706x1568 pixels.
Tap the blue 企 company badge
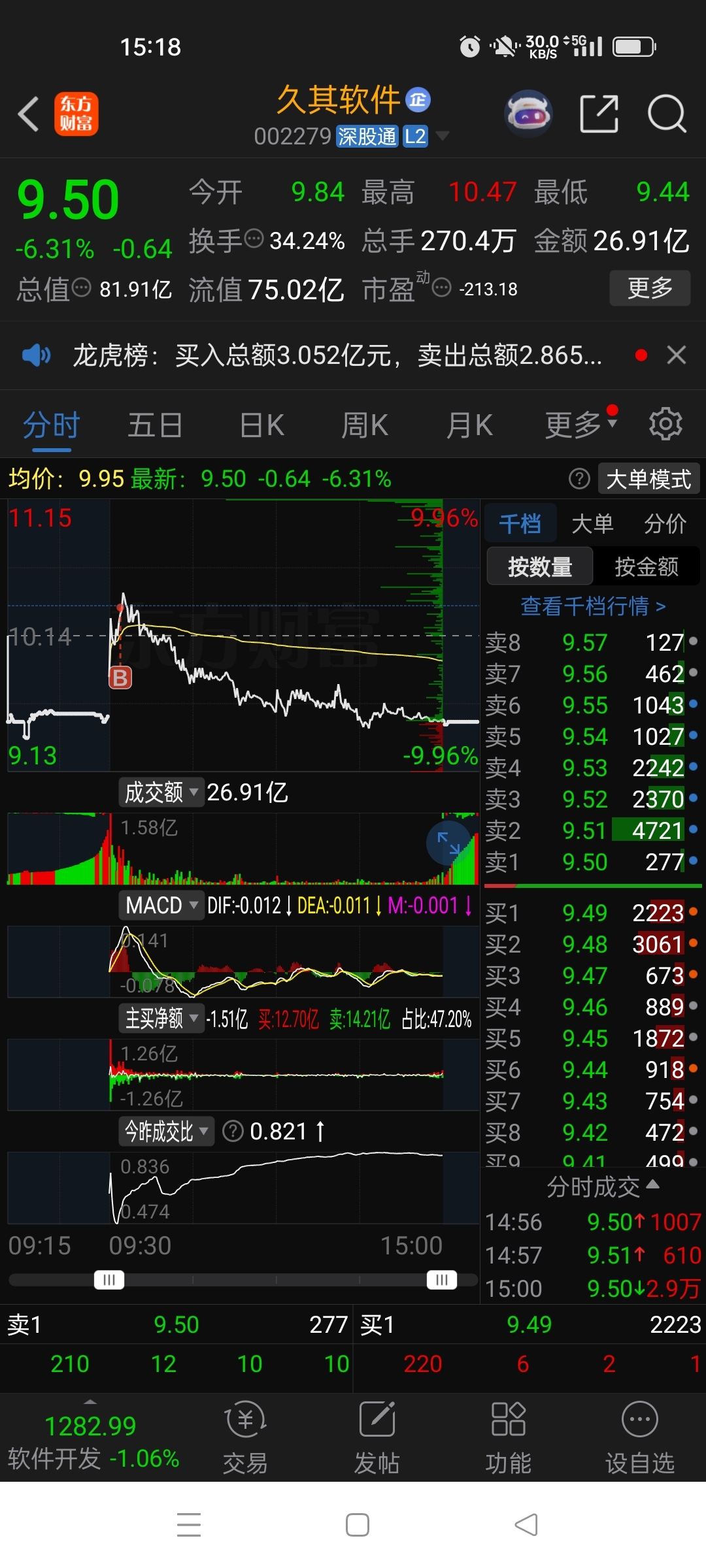pos(418,99)
